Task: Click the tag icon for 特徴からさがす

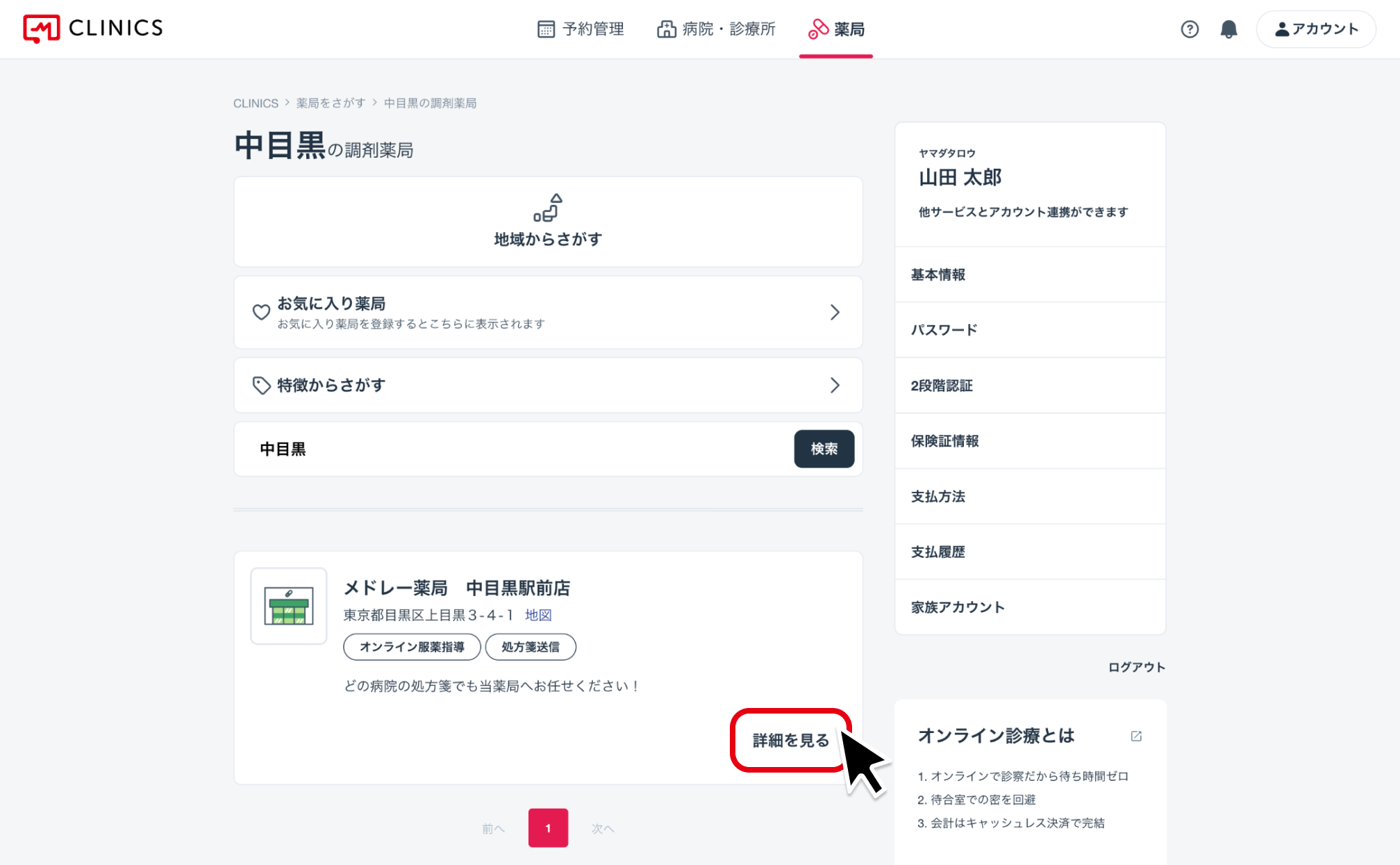Action: [261, 385]
